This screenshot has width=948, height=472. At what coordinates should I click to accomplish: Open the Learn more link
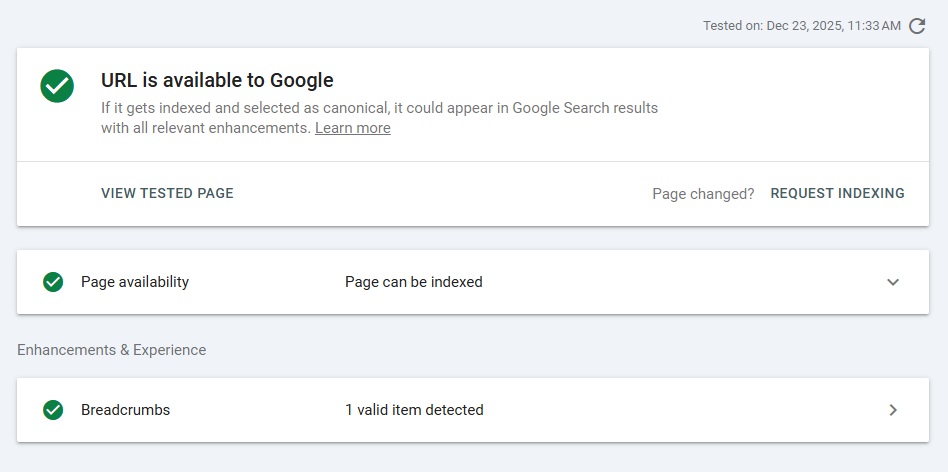pos(352,128)
